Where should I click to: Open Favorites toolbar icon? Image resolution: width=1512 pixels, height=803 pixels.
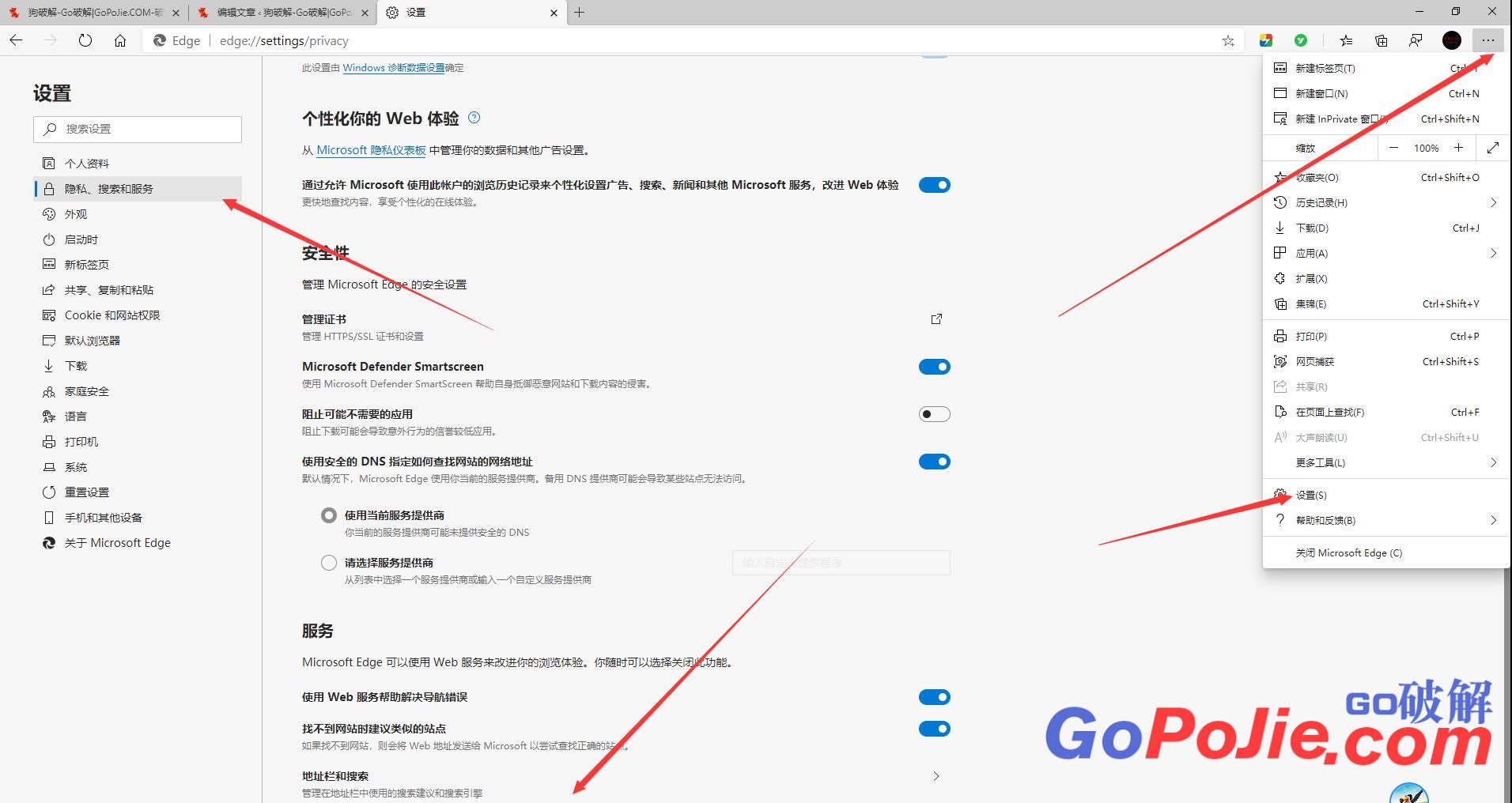pos(1346,40)
